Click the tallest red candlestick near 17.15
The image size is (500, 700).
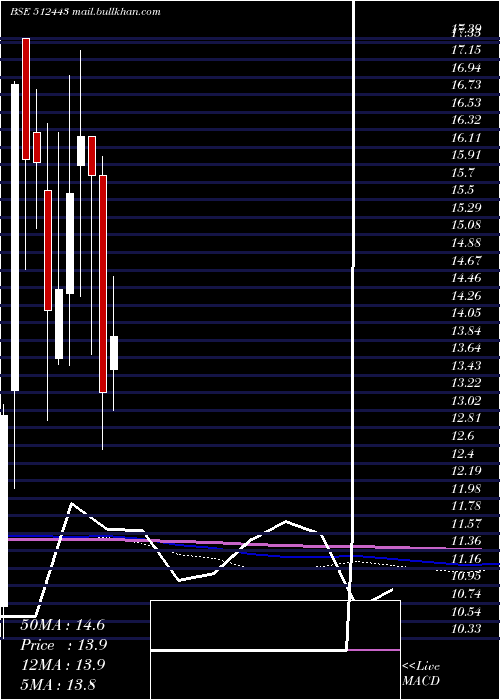(26, 99)
